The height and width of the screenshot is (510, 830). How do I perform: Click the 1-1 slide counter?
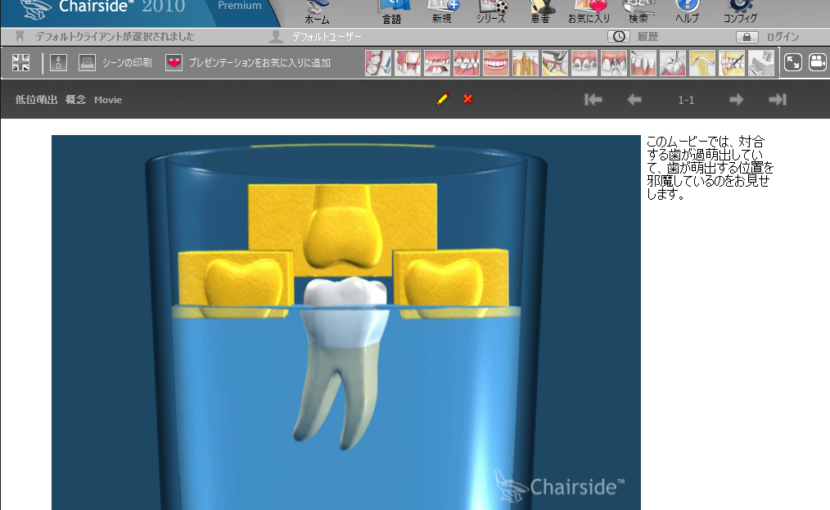686,100
